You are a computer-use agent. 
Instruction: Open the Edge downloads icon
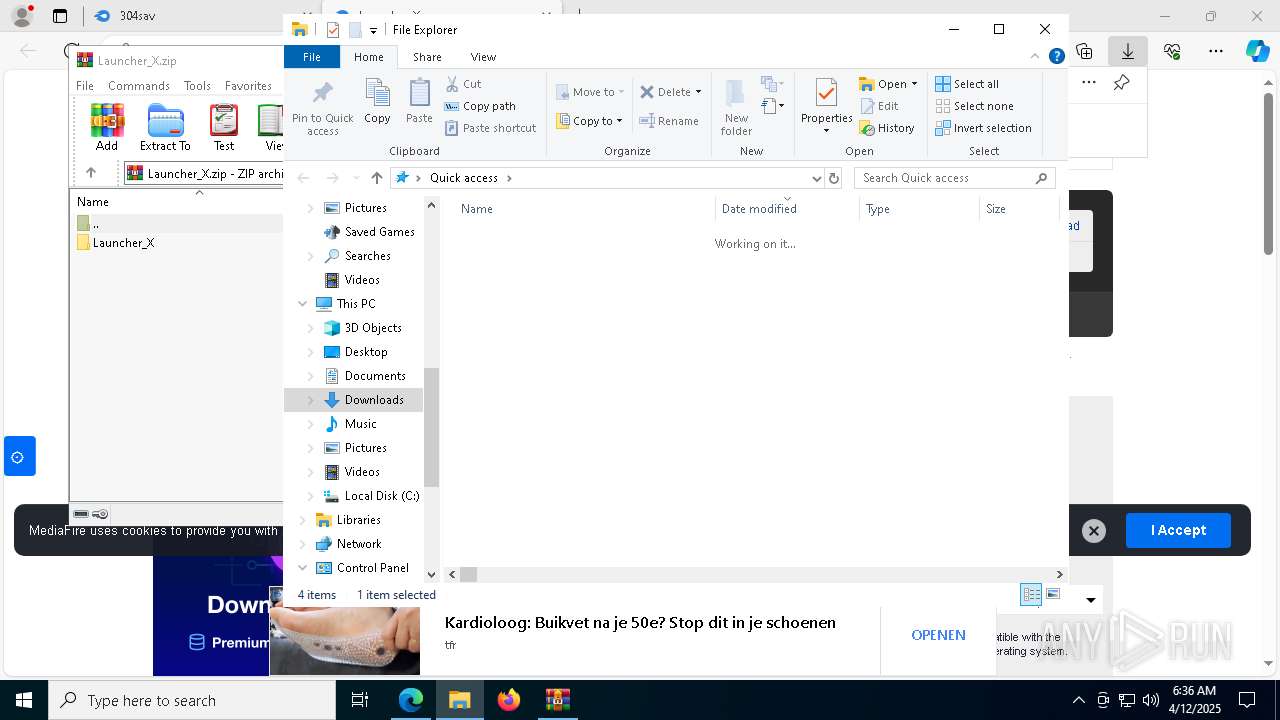point(1128,50)
